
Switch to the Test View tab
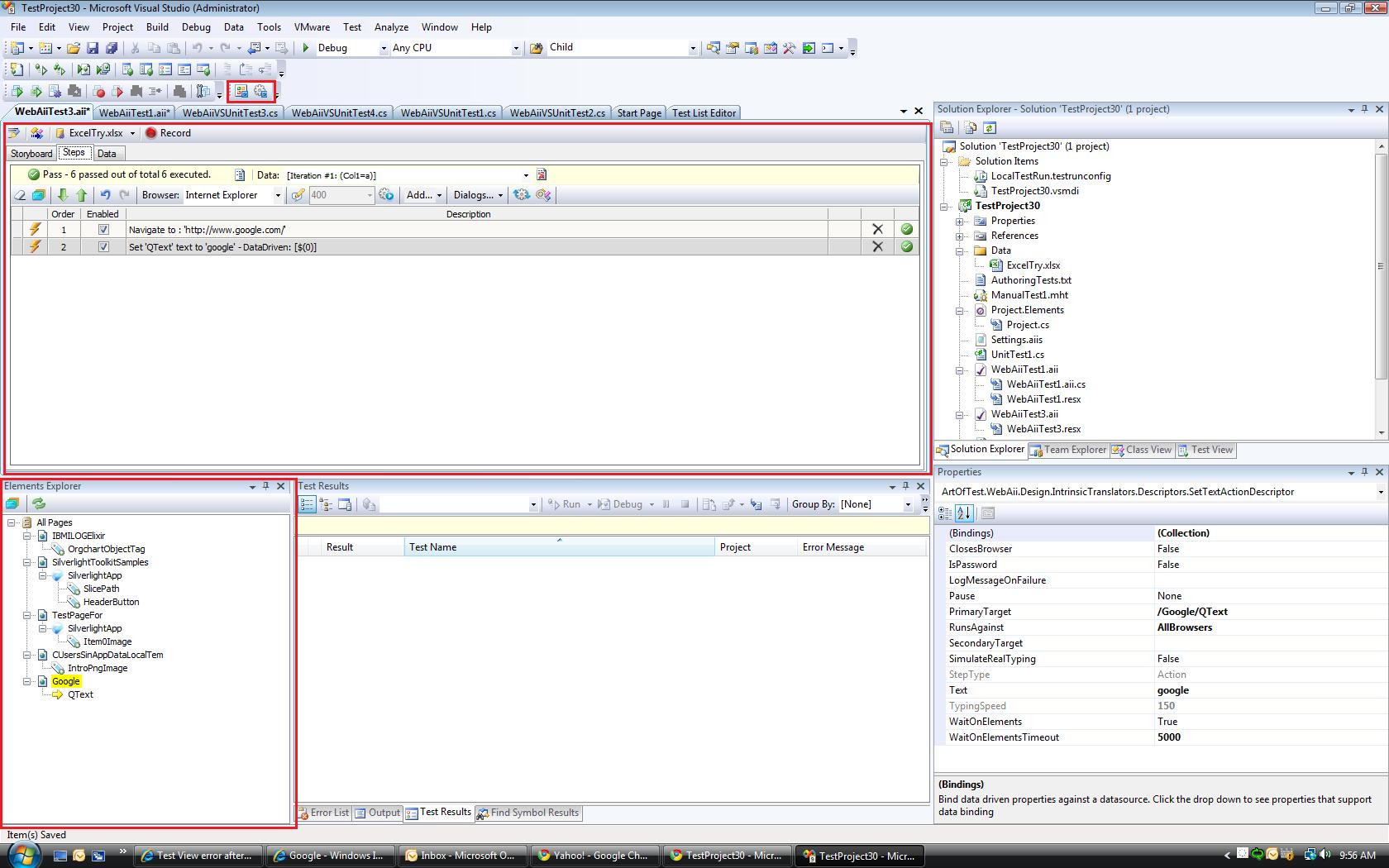pos(1205,450)
